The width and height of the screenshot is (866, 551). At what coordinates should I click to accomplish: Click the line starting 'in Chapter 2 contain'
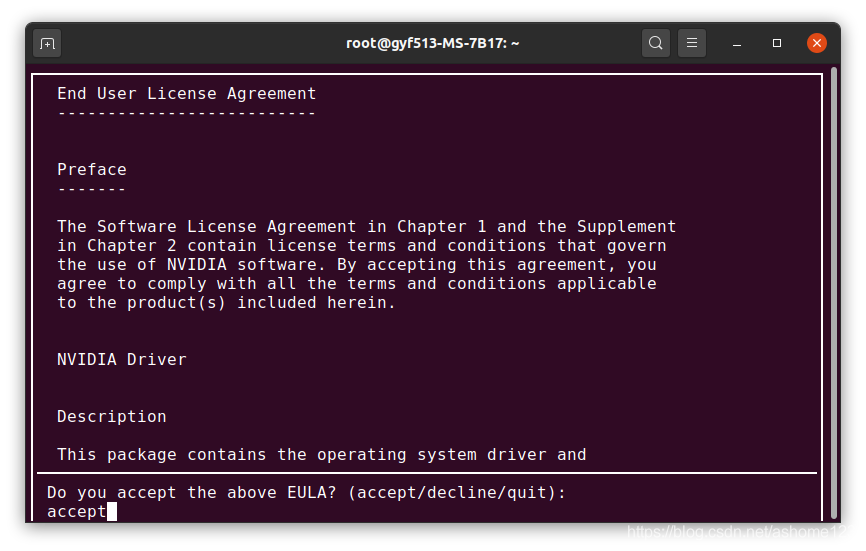(x=362, y=246)
